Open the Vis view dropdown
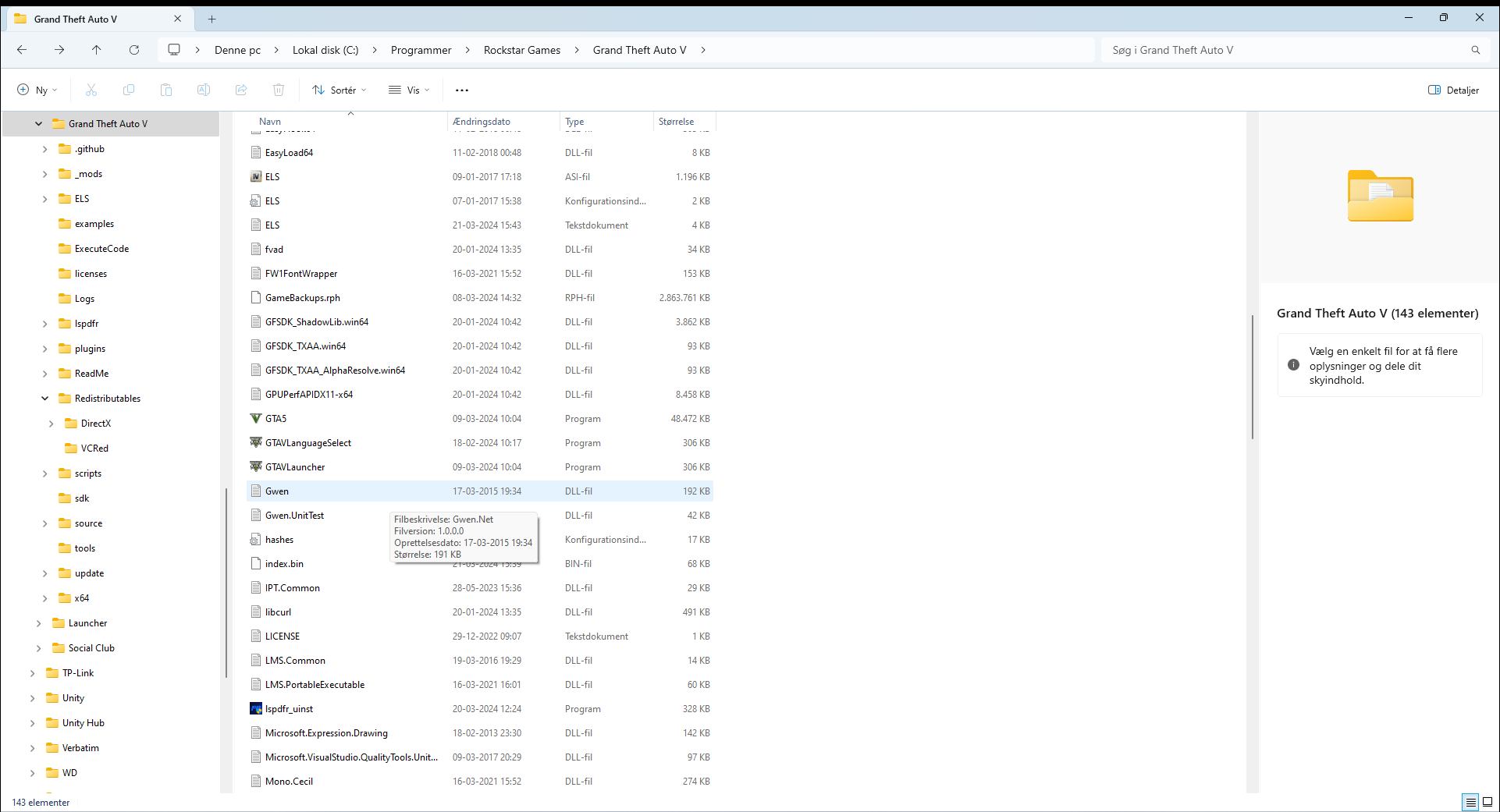1500x812 pixels. pyautogui.click(x=410, y=90)
